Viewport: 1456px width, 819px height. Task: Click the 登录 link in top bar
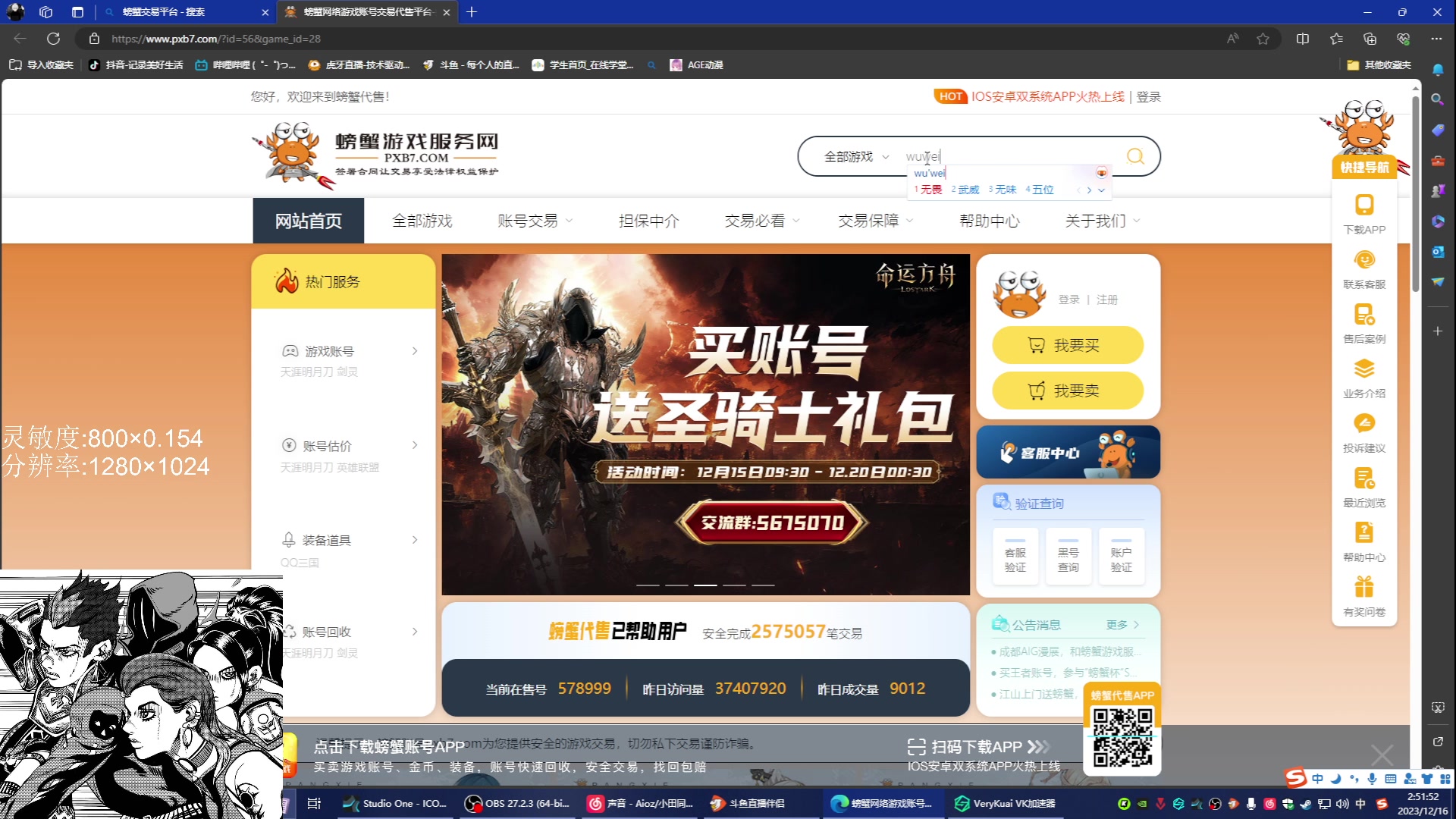click(1148, 96)
